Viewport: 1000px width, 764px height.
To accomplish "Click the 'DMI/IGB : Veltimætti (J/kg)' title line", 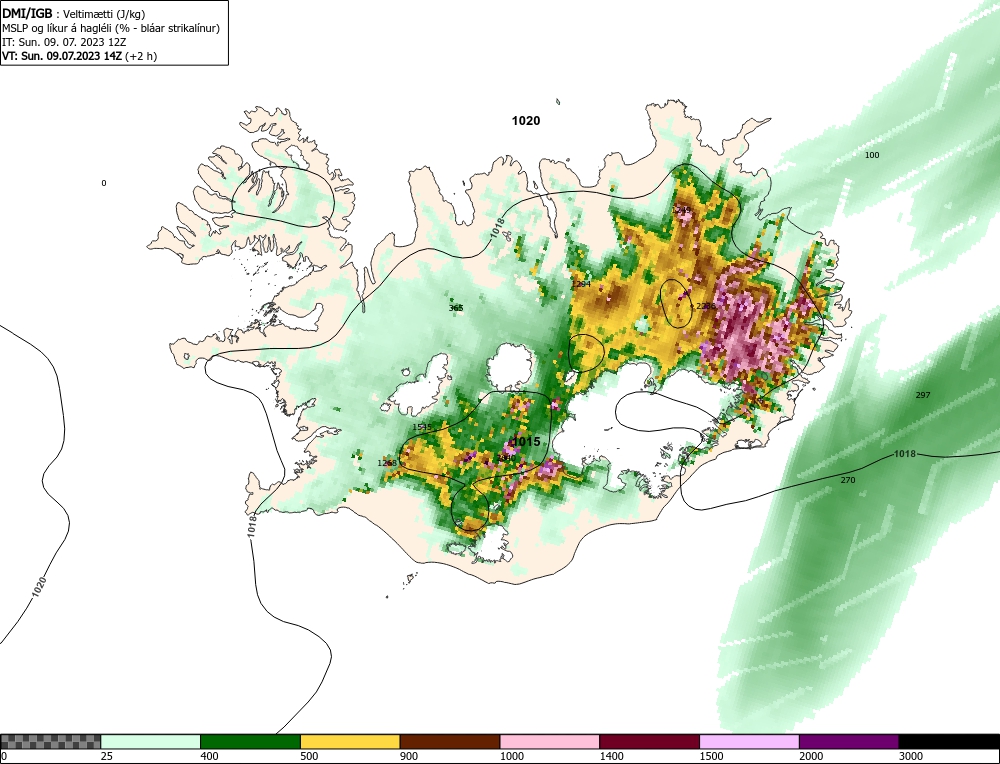I will click(74, 14).
